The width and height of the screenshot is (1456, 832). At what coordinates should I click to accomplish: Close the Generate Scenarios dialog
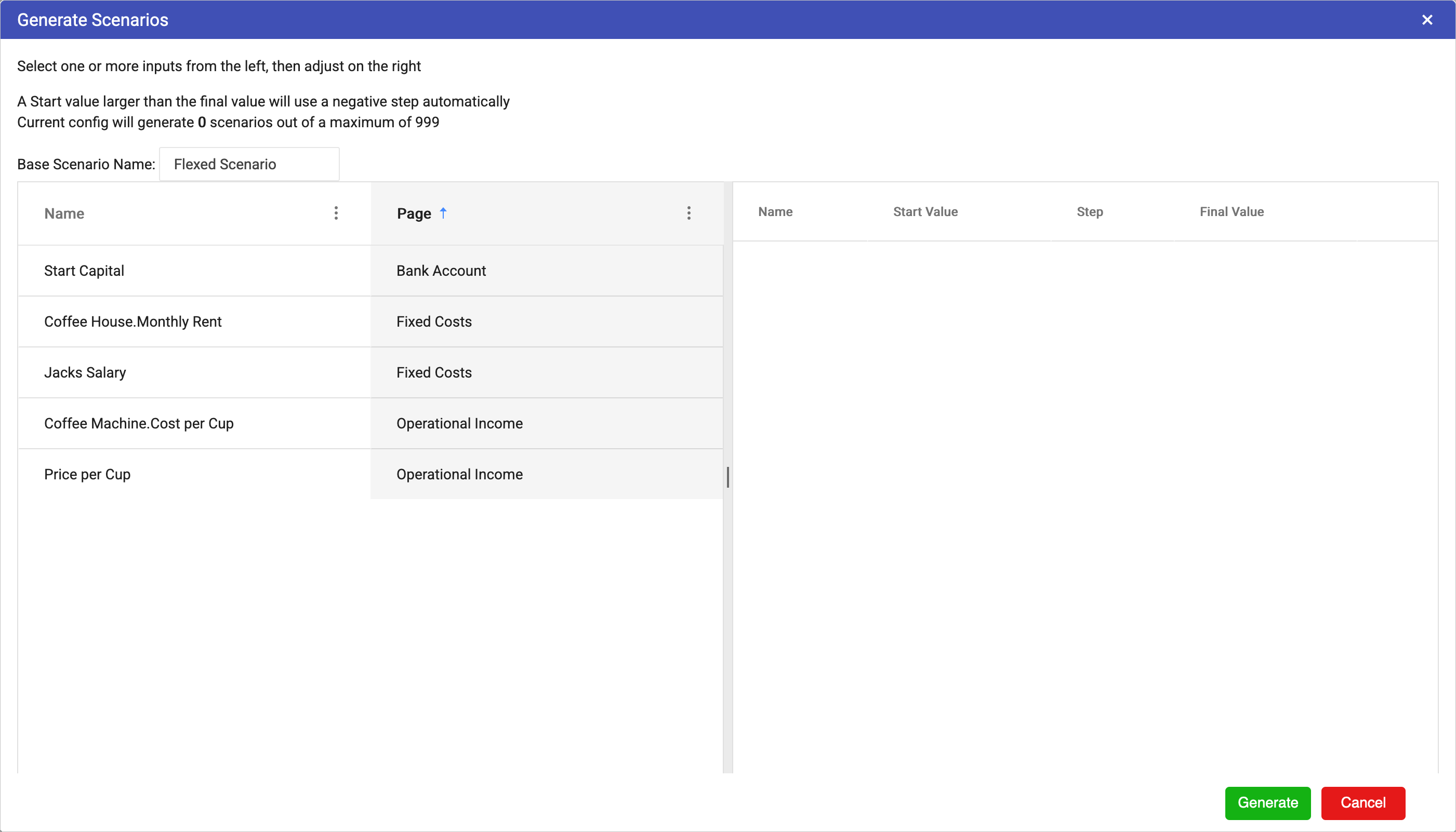[1427, 20]
